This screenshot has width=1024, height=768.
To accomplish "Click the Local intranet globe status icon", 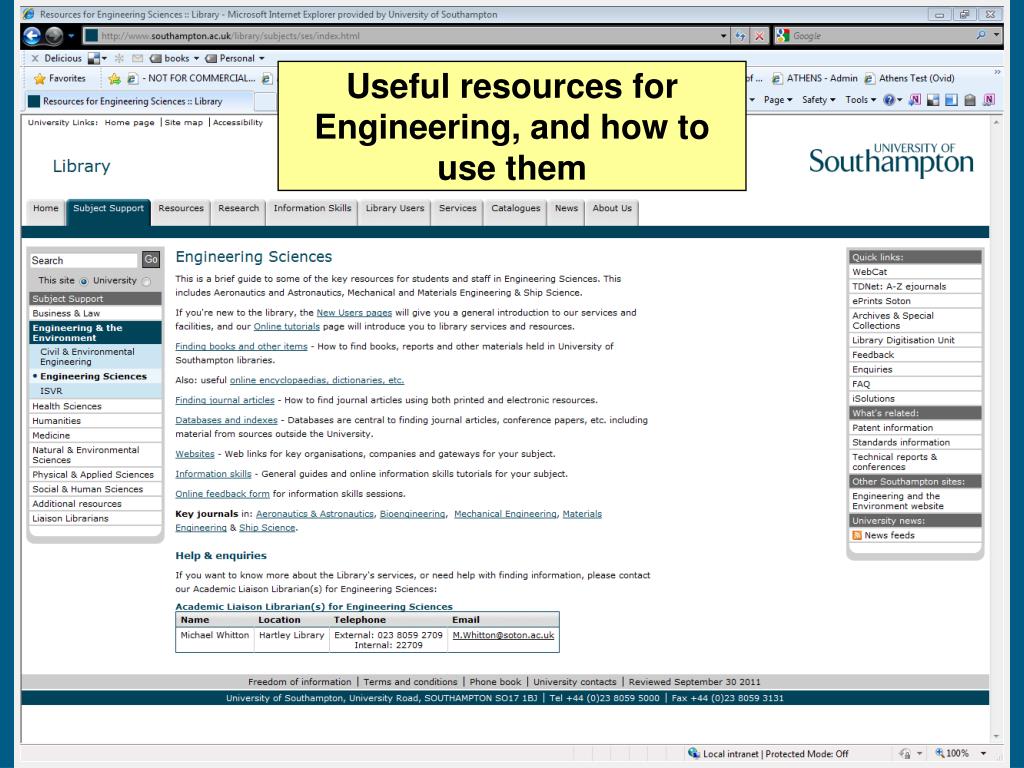I will click(694, 753).
